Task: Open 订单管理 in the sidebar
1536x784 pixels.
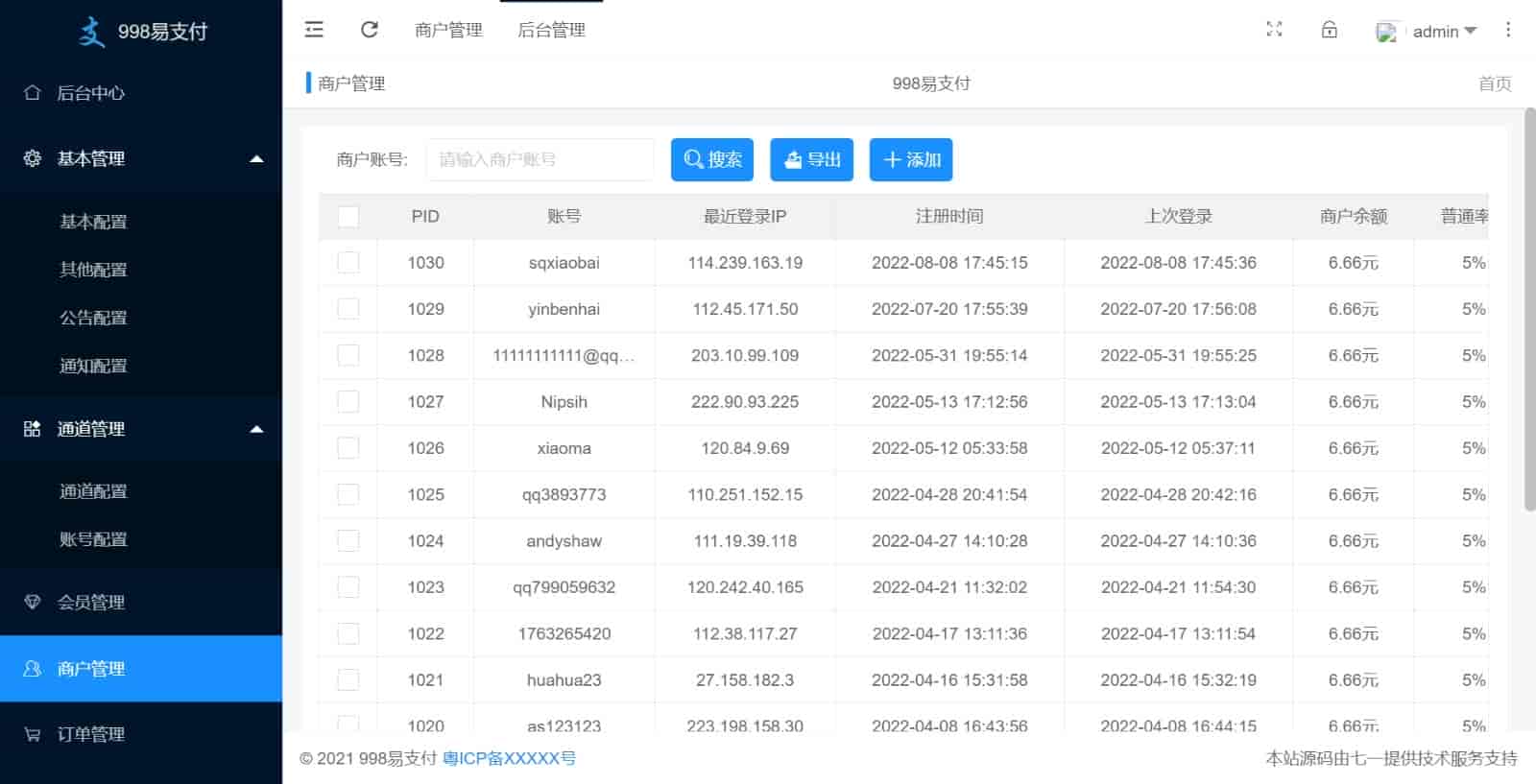Action: (x=90, y=734)
